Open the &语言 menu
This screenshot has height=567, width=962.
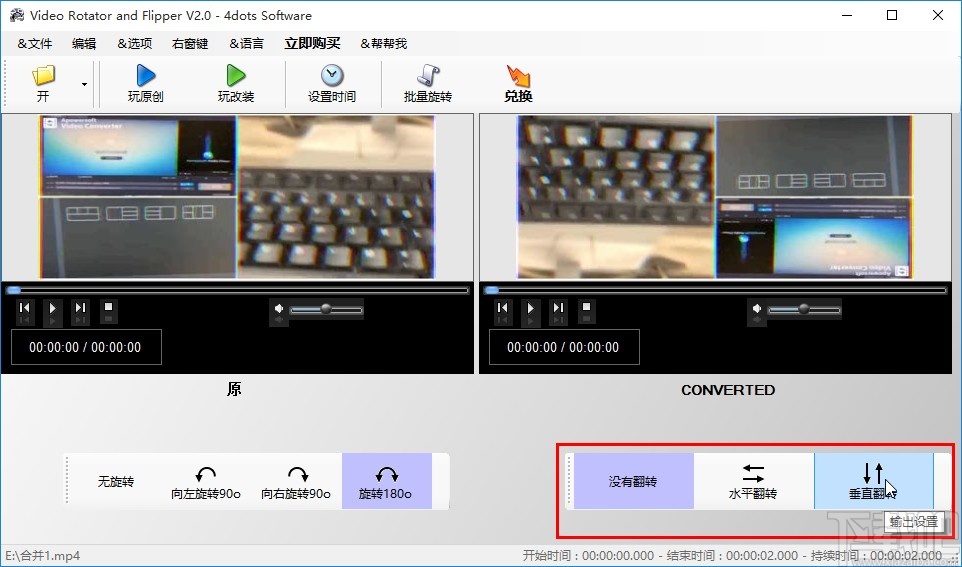[247, 44]
